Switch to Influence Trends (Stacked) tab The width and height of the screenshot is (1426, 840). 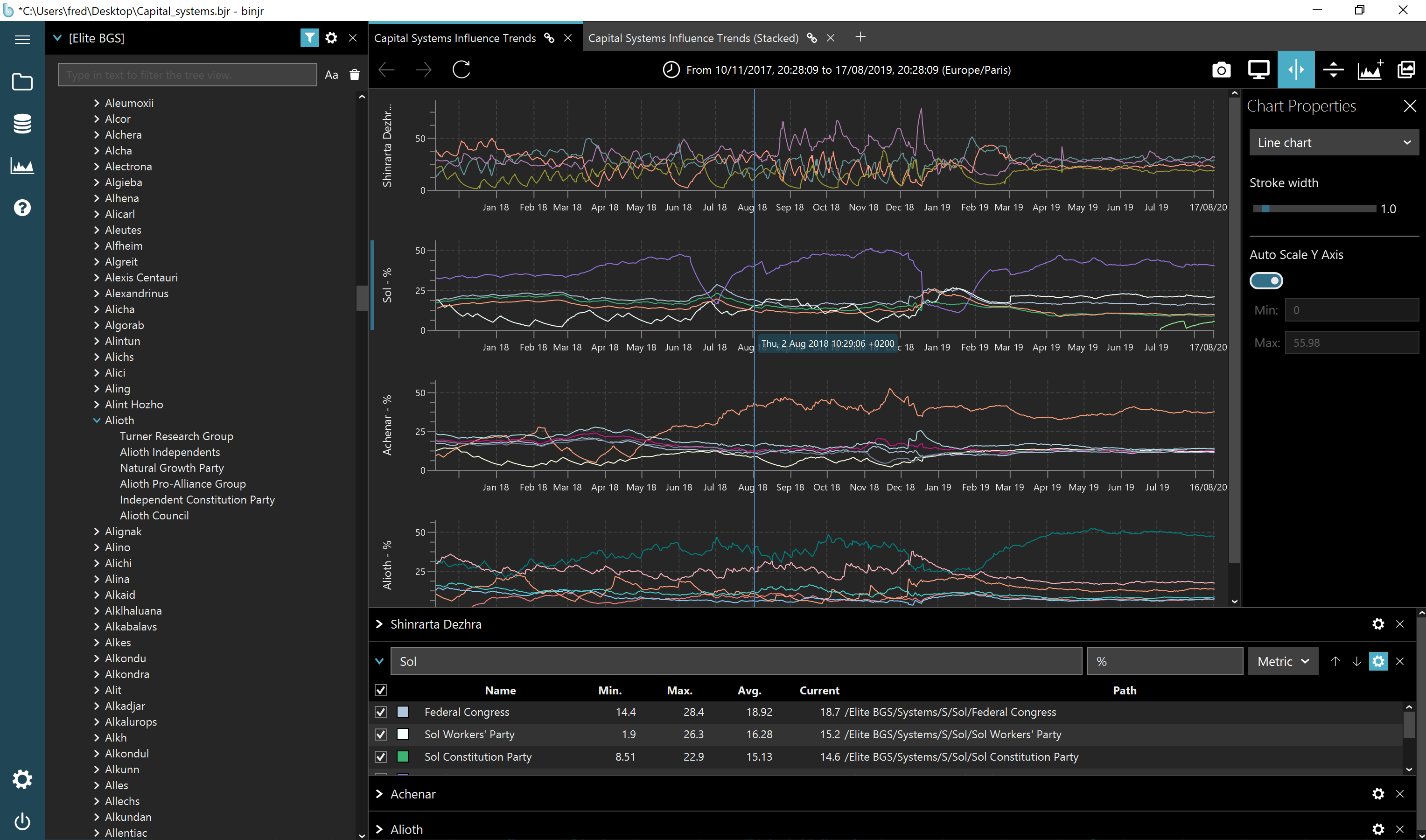tap(693, 38)
